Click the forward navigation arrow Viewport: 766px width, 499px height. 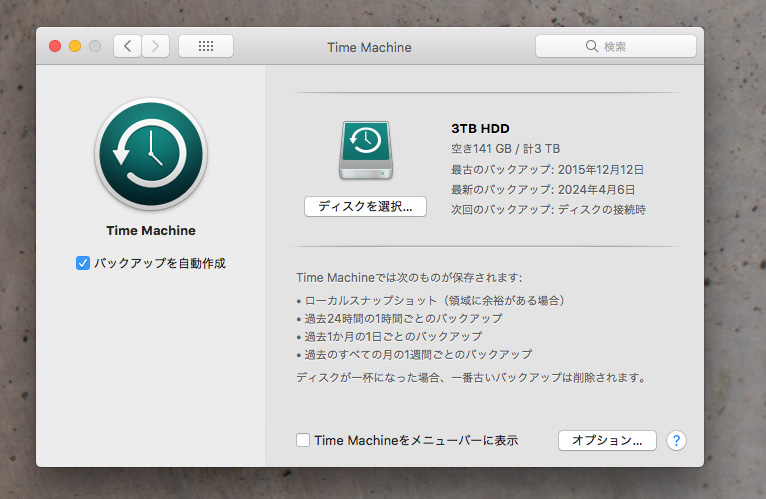[x=155, y=46]
